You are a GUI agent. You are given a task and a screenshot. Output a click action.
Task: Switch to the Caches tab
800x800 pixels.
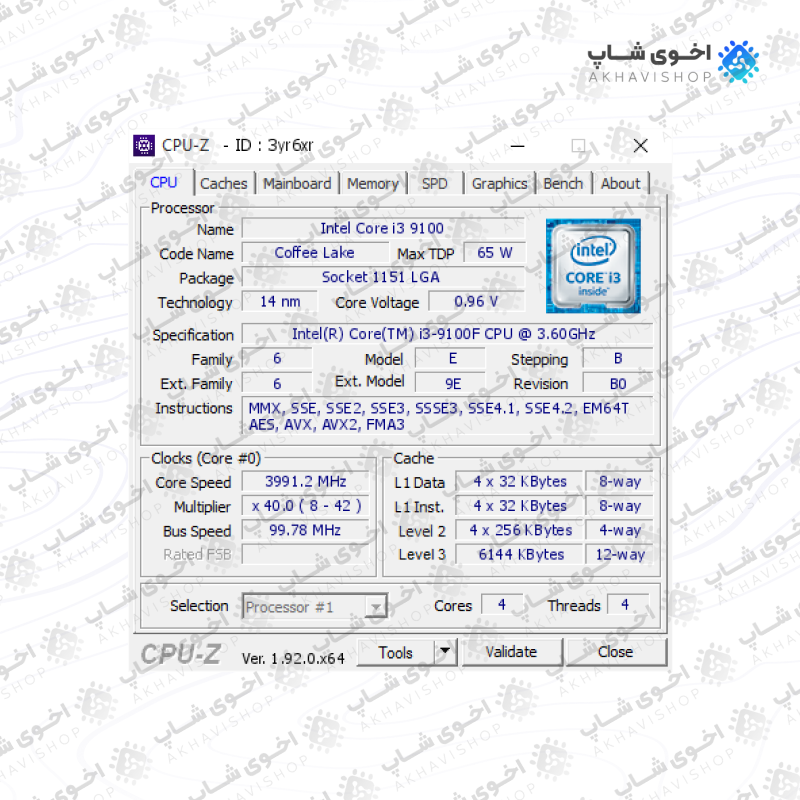pyautogui.click(x=223, y=184)
